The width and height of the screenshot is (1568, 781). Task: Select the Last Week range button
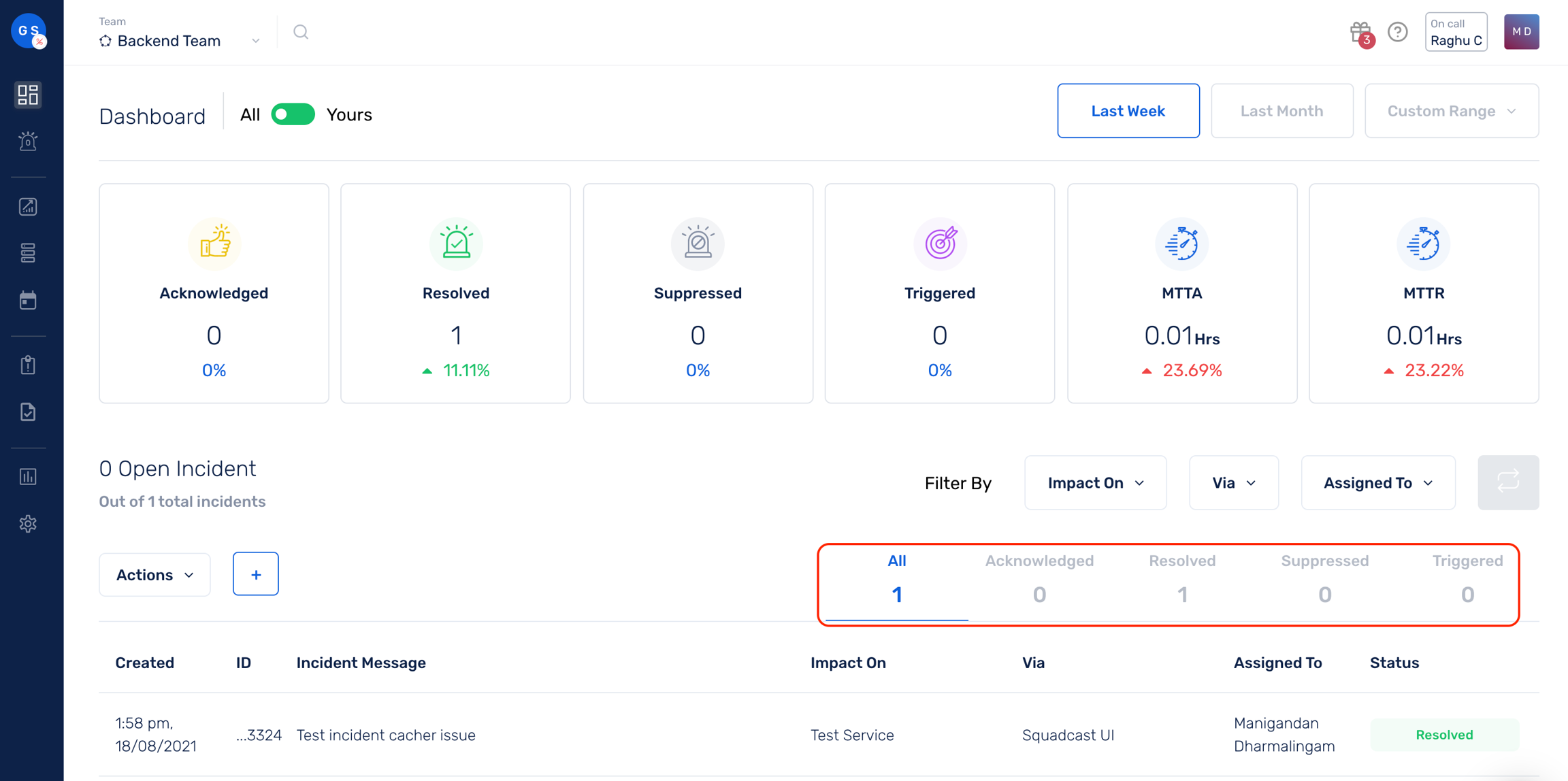click(x=1128, y=111)
